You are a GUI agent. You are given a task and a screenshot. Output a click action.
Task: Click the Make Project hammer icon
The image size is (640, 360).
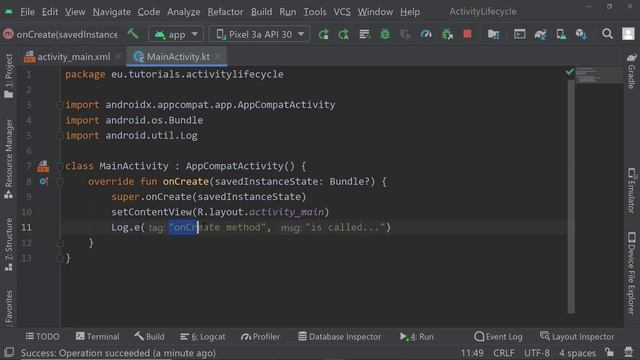(133, 33)
